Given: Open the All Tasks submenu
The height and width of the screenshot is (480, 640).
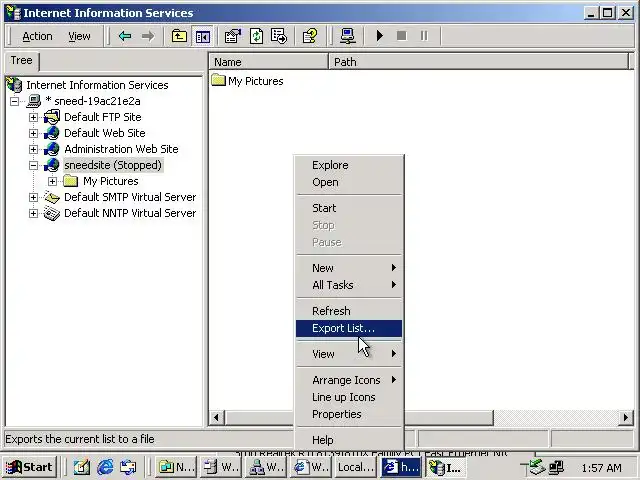Looking at the screenshot, I should 349,285.
